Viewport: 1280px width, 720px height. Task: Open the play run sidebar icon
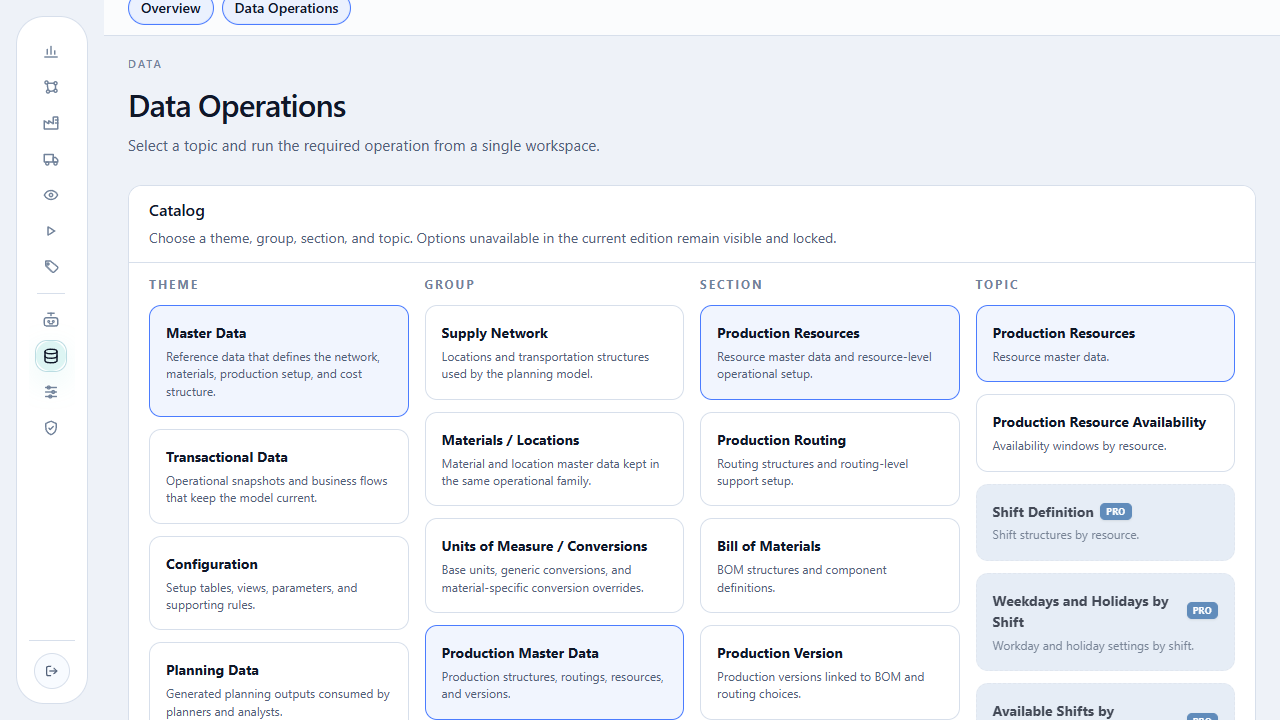click(51, 231)
